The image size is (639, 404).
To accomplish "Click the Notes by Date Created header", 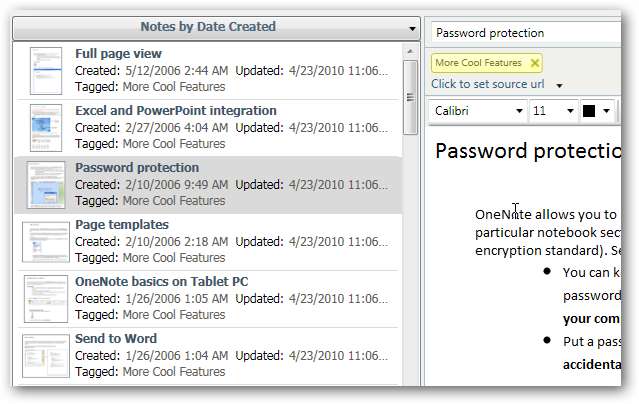I will [x=207, y=27].
